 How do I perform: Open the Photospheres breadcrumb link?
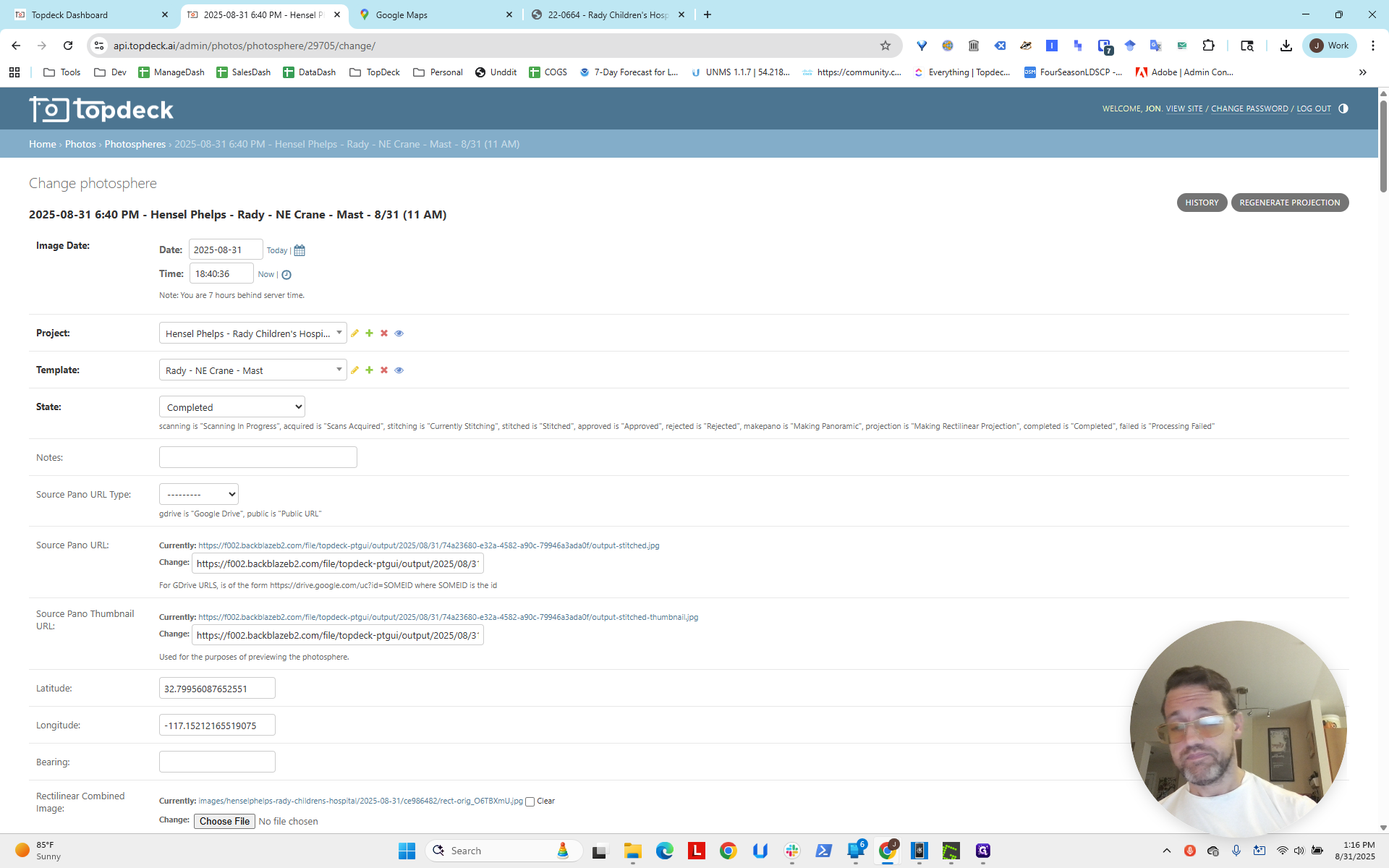135,144
